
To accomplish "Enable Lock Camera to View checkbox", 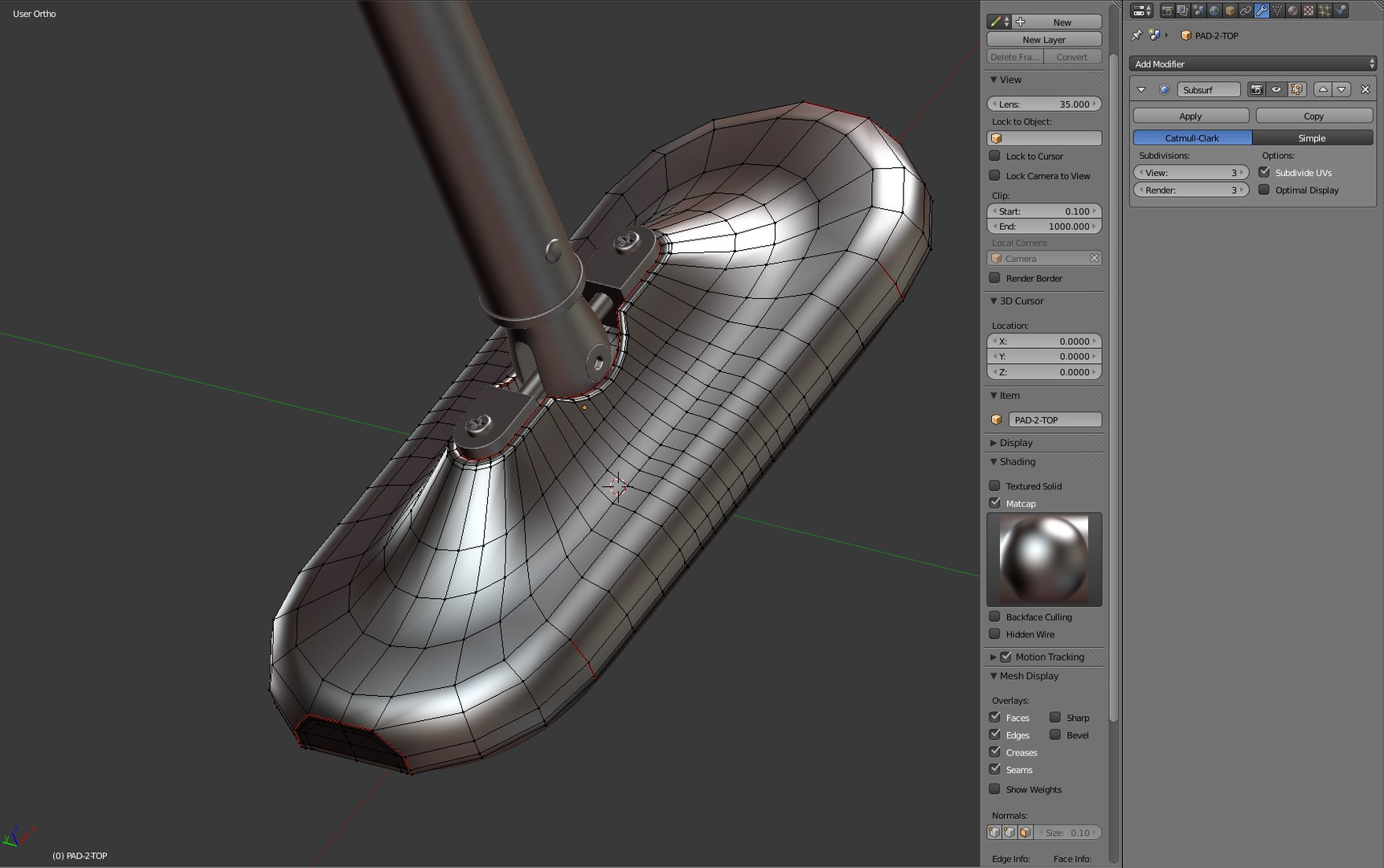I will point(995,175).
